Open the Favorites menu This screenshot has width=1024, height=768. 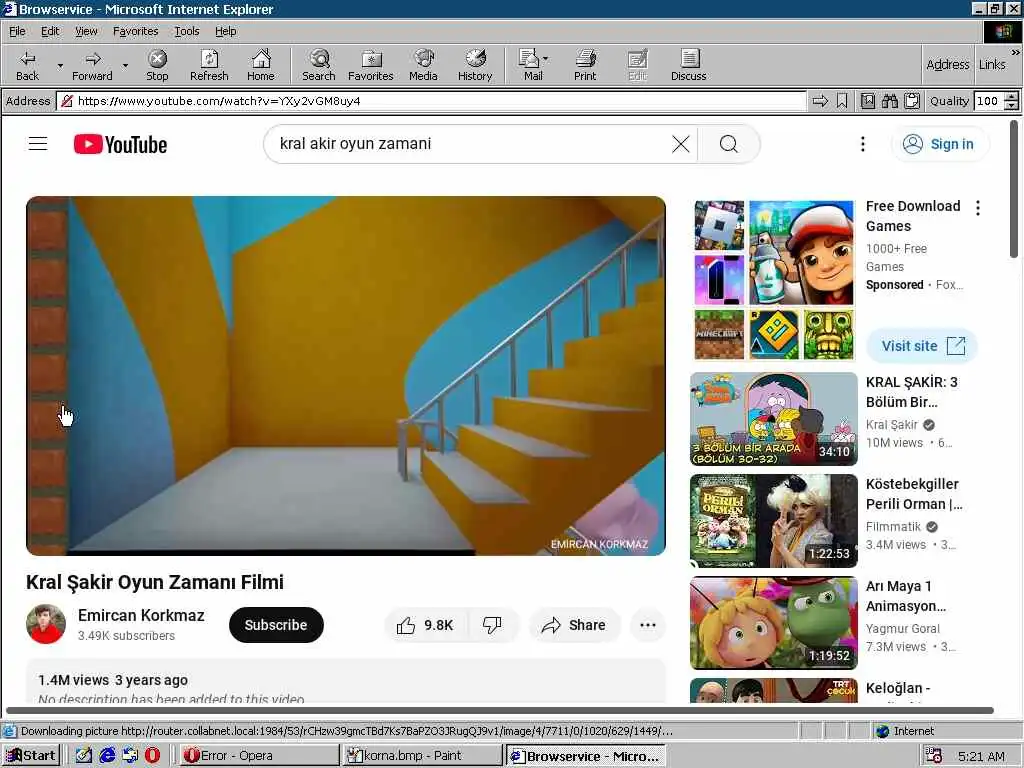point(135,31)
